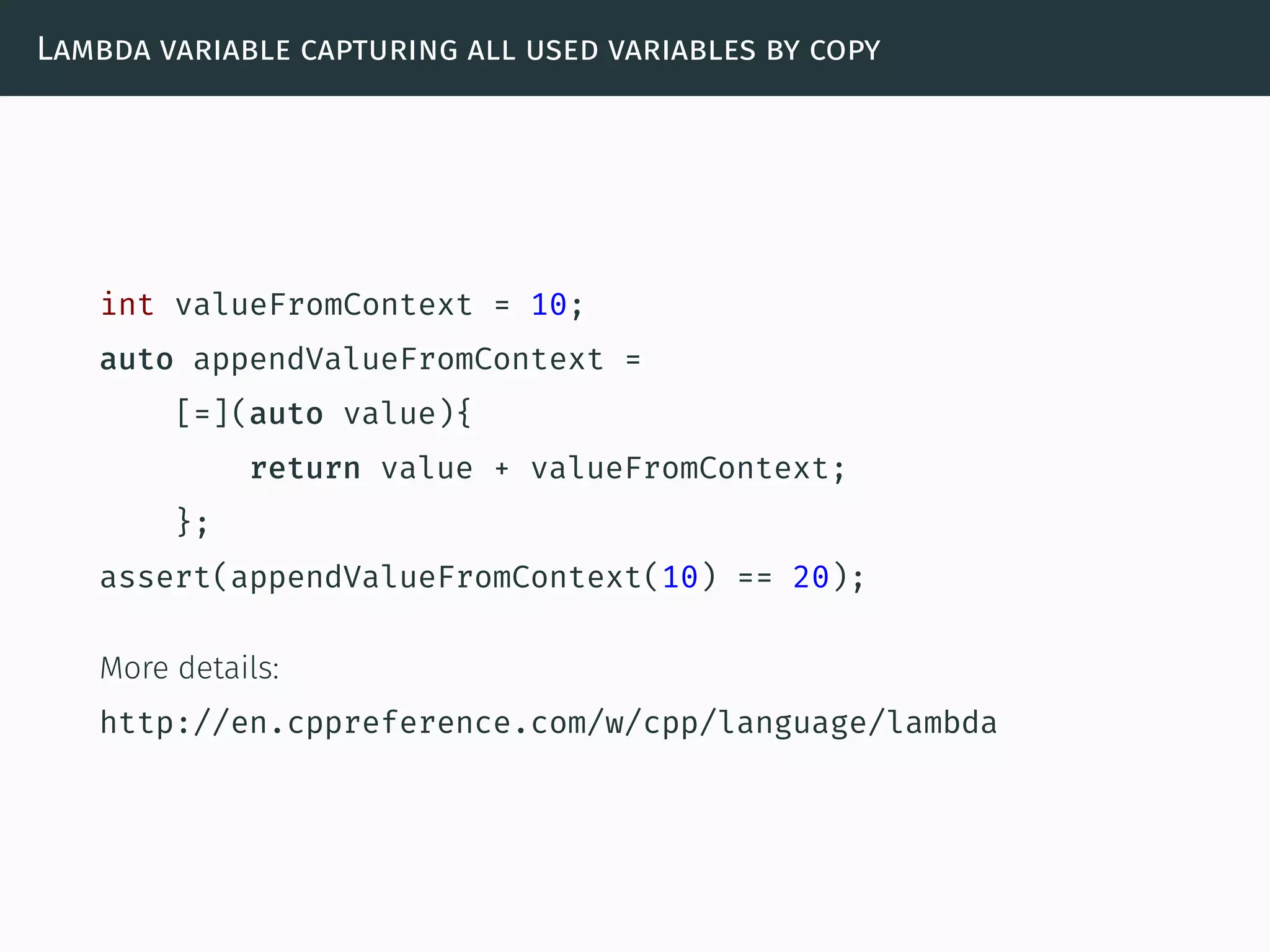1270x952 pixels.
Task: Click the 'More details:' text
Action: [x=190, y=668]
